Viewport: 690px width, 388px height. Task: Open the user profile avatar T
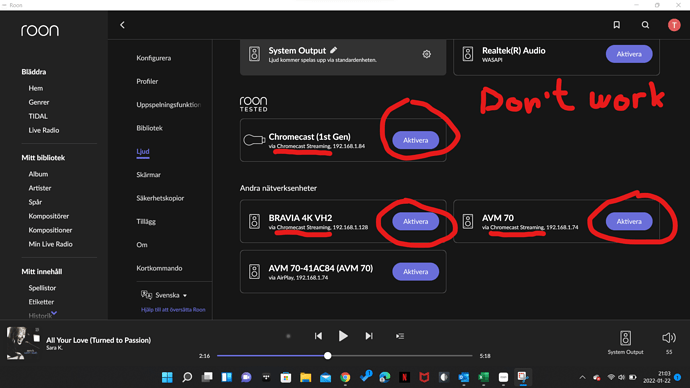coord(674,25)
